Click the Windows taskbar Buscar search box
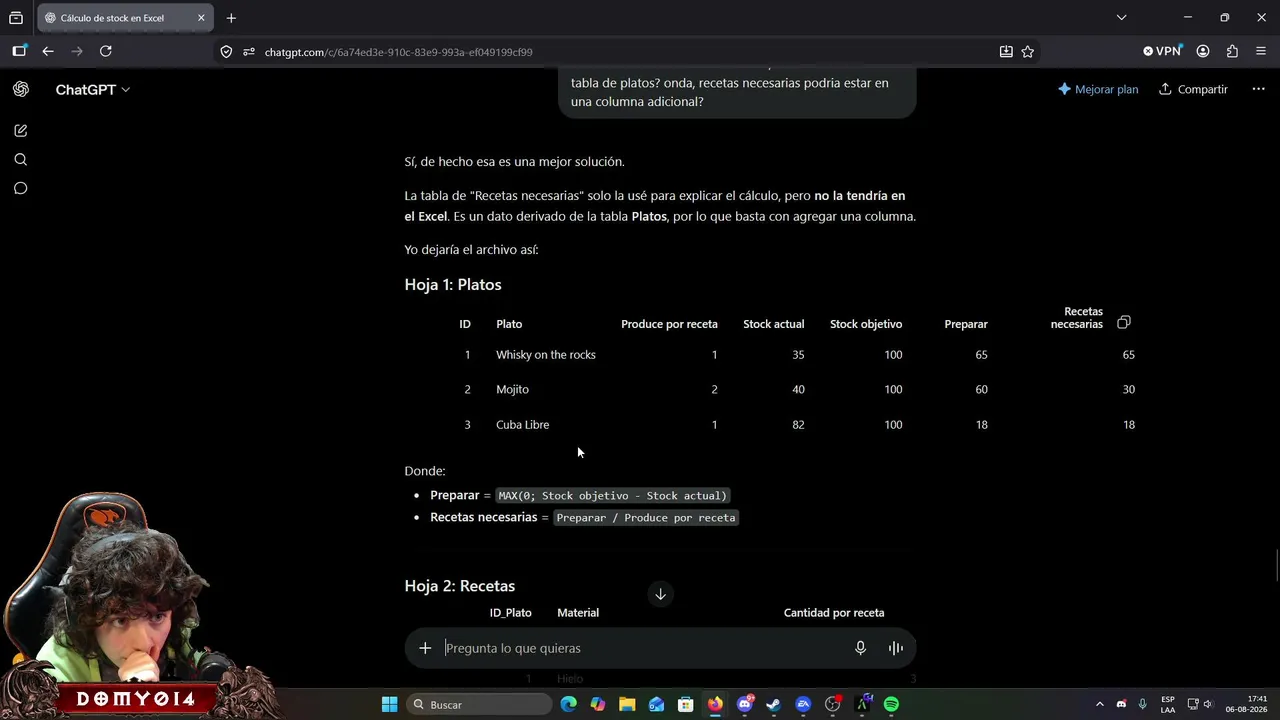The height and width of the screenshot is (720, 1280). point(480,705)
